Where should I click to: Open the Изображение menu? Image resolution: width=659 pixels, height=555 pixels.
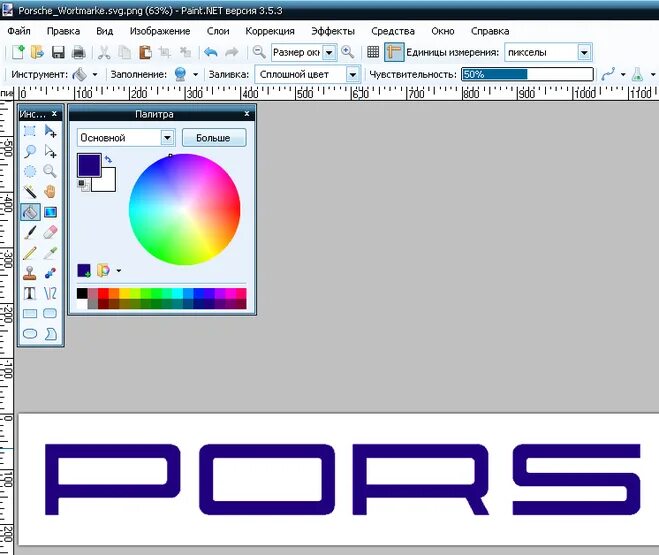[x=160, y=31]
